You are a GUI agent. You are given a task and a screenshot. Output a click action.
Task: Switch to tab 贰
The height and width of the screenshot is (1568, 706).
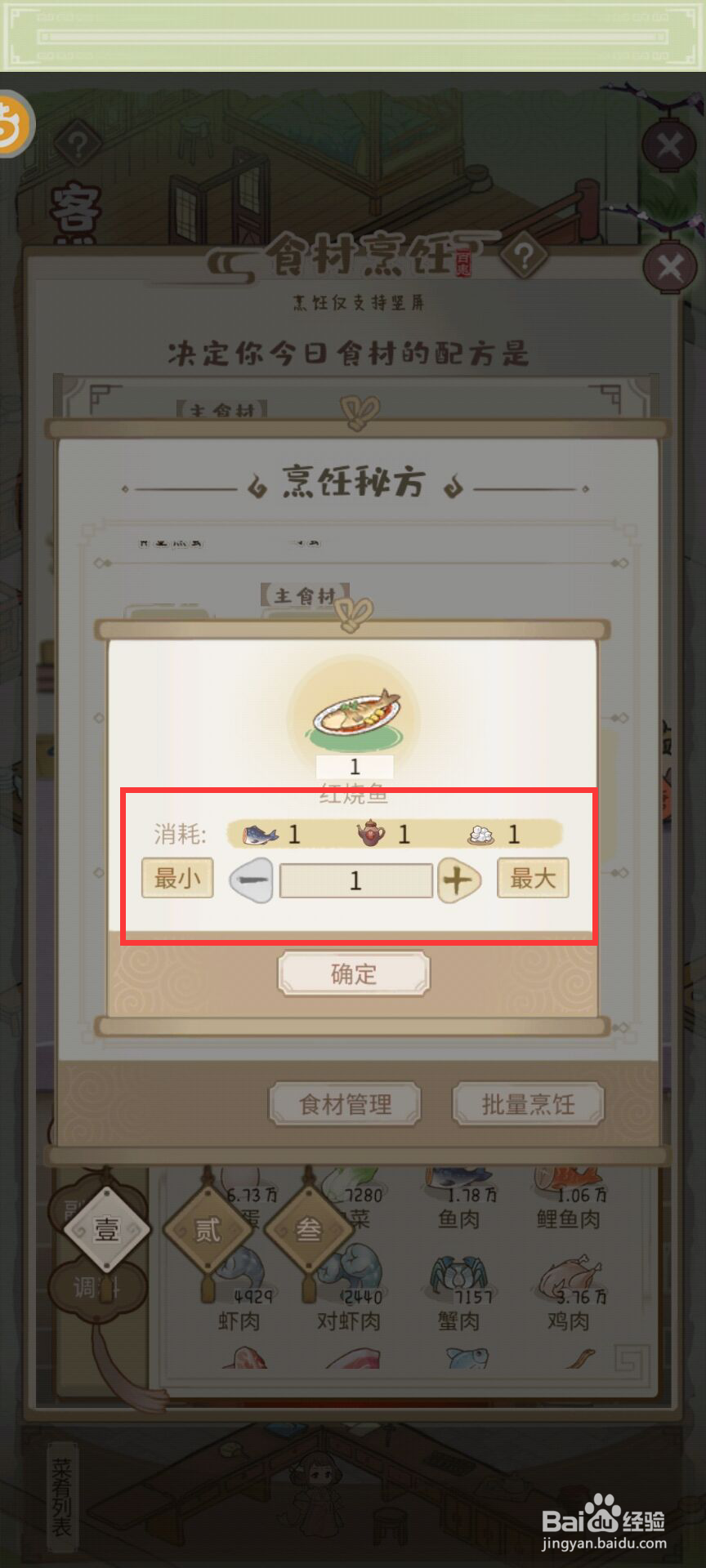[207, 1229]
